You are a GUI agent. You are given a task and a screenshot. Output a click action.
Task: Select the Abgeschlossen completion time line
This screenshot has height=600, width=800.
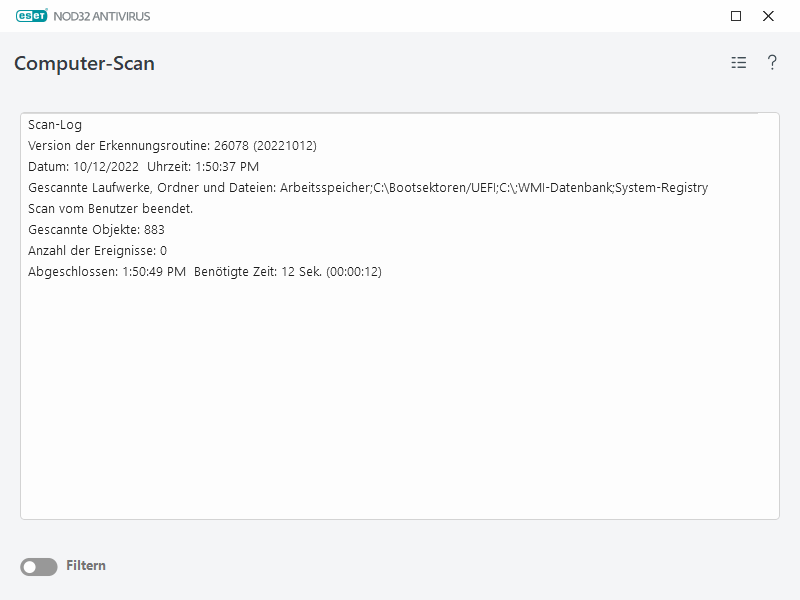click(x=205, y=270)
